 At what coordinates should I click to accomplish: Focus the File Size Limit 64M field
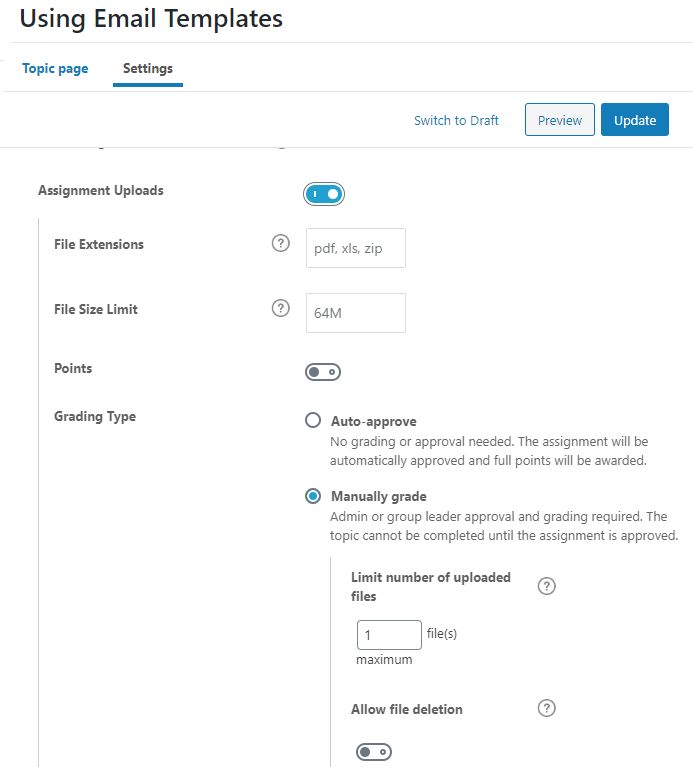coord(356,313)
